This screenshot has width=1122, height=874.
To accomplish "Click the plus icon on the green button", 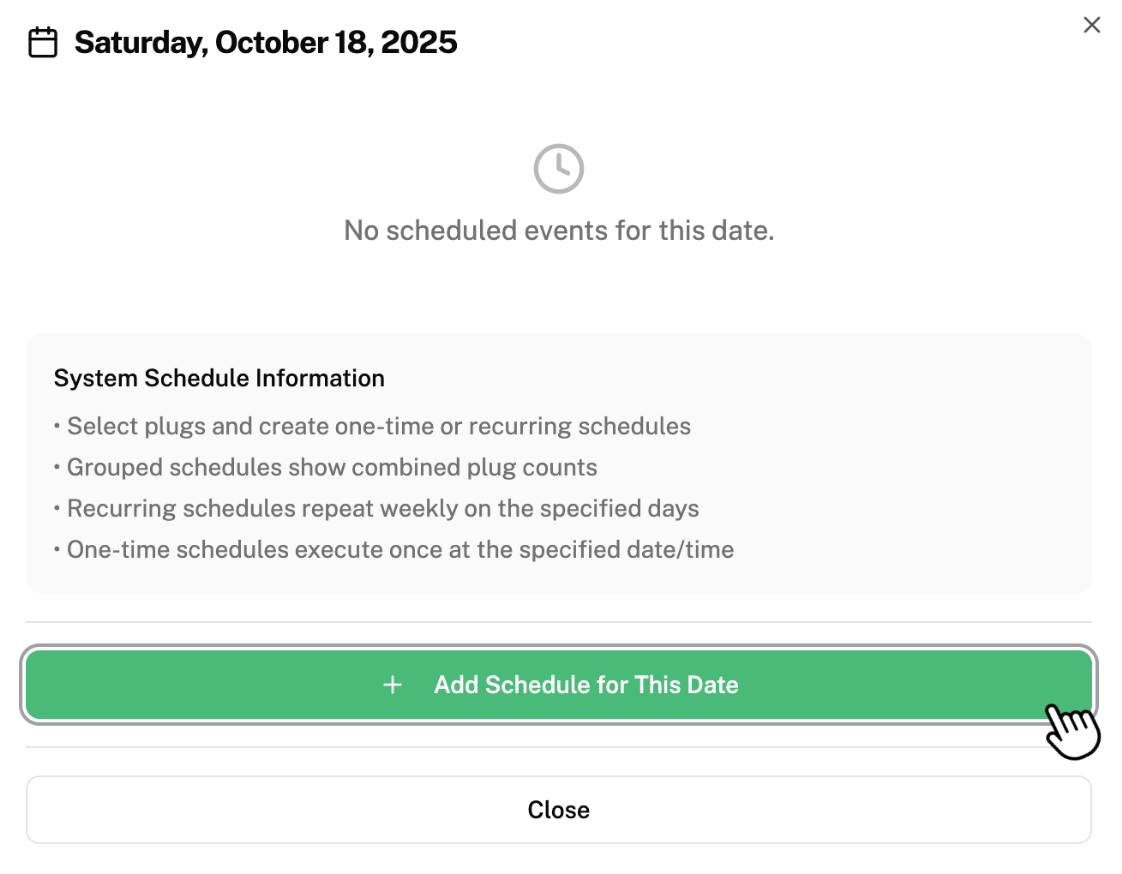I will [392, 685].
